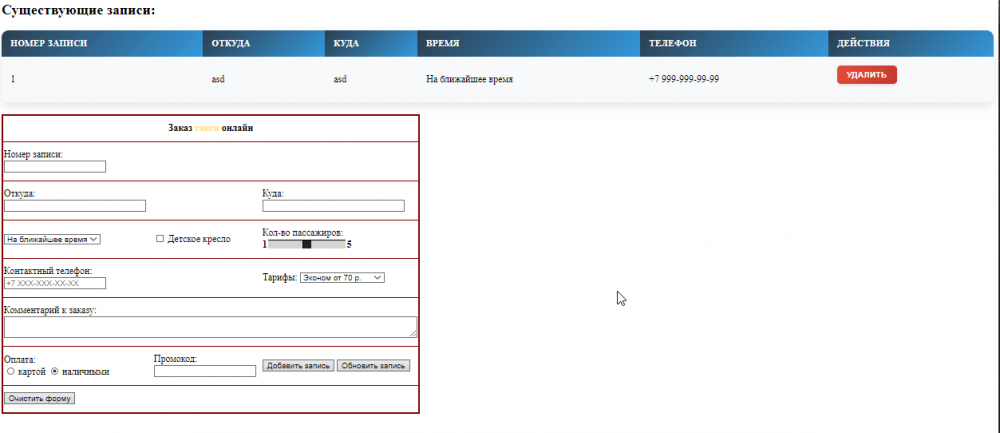Click the Очистить форму button
The image size is (1000, 433).
pos(40,398)
